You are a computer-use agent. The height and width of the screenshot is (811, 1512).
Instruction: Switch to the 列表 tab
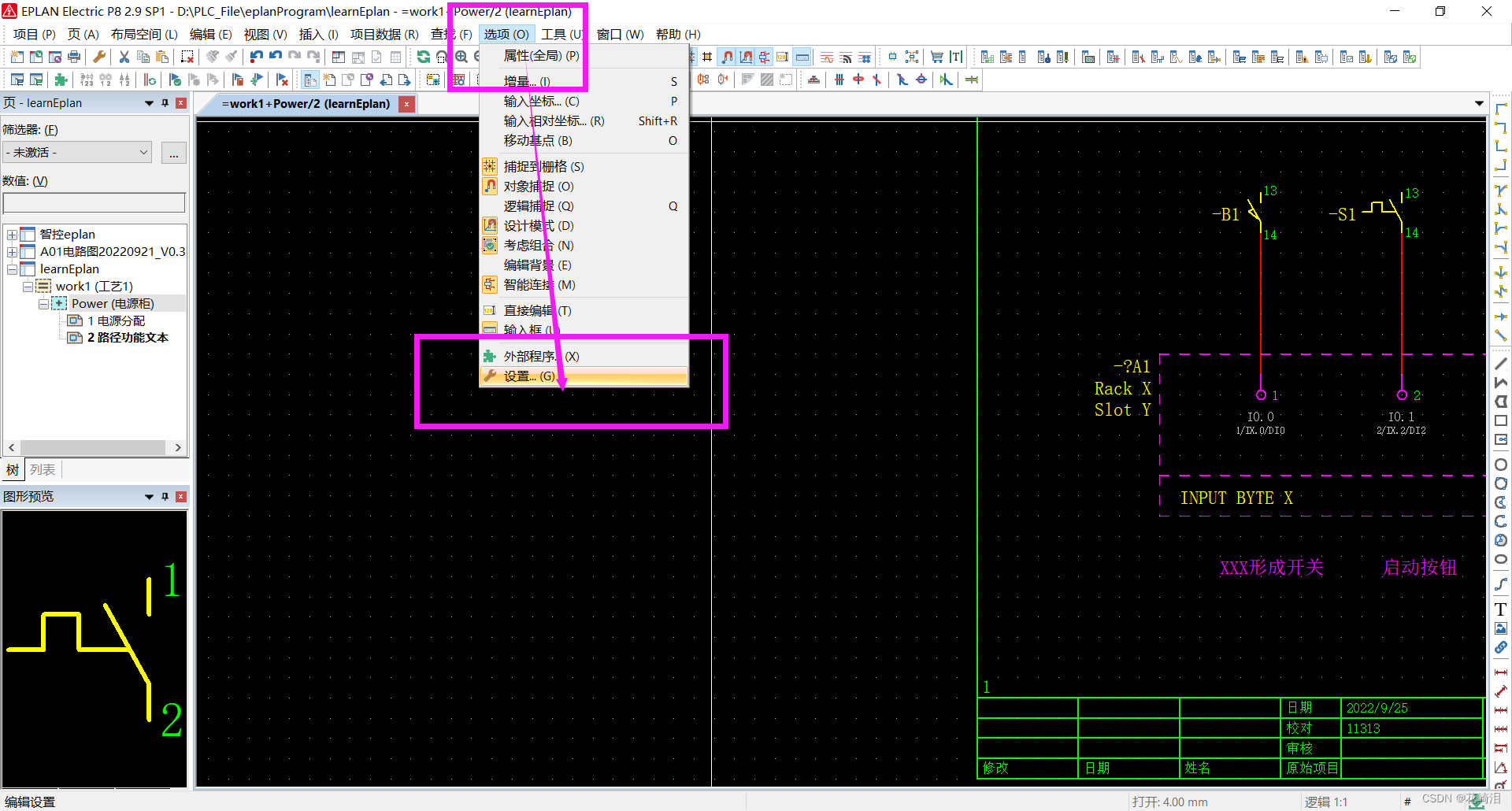click(43, 470)
